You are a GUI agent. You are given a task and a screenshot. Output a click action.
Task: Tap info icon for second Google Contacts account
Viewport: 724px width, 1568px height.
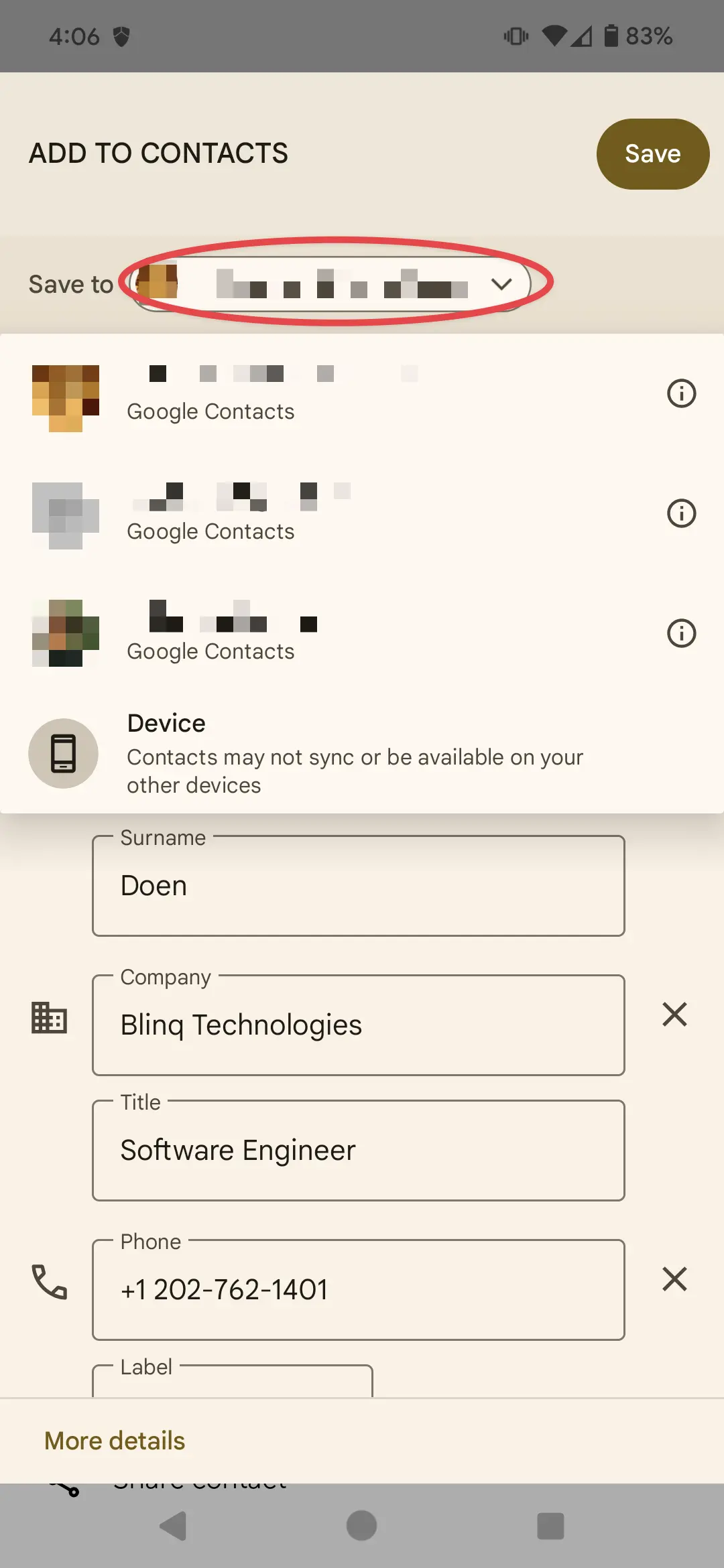point(681,514)
